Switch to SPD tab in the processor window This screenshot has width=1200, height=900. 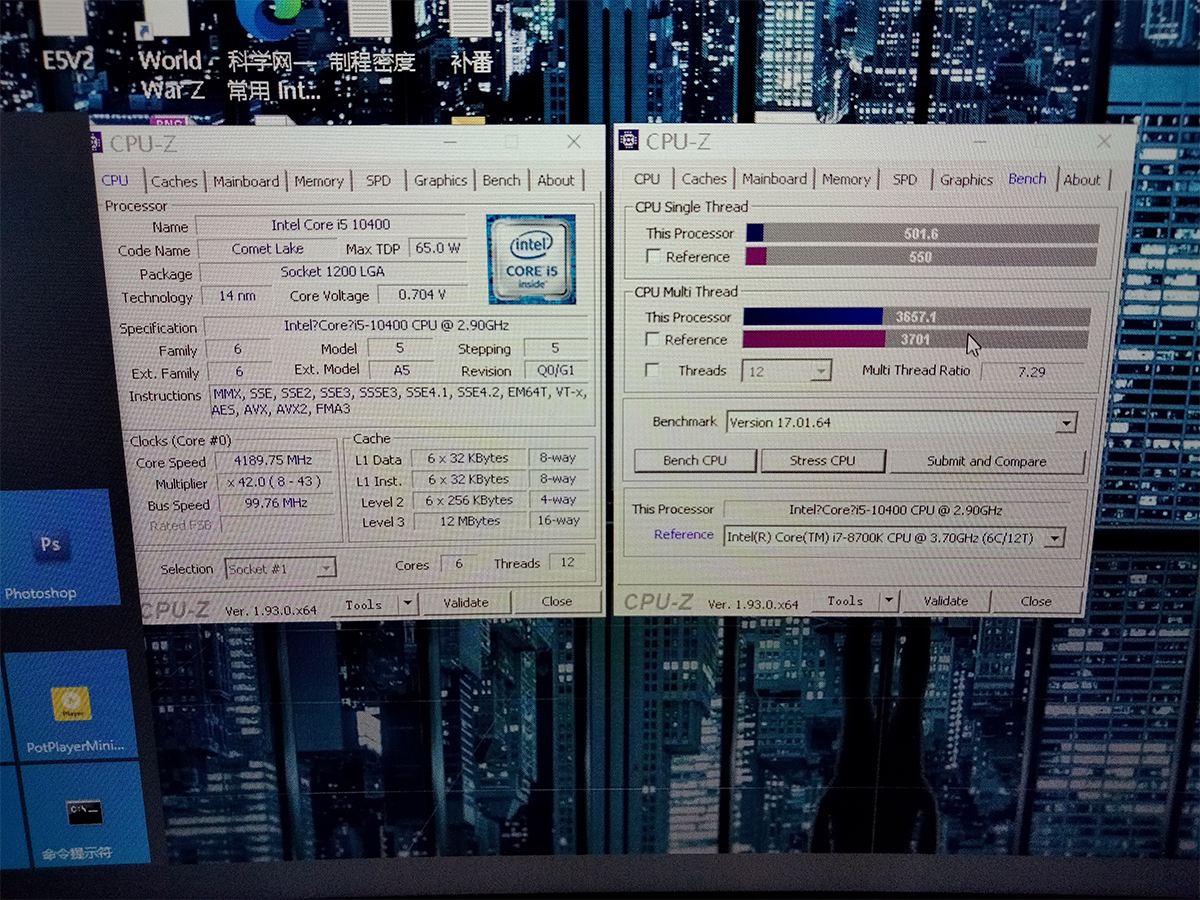click(x=378, y=181)
